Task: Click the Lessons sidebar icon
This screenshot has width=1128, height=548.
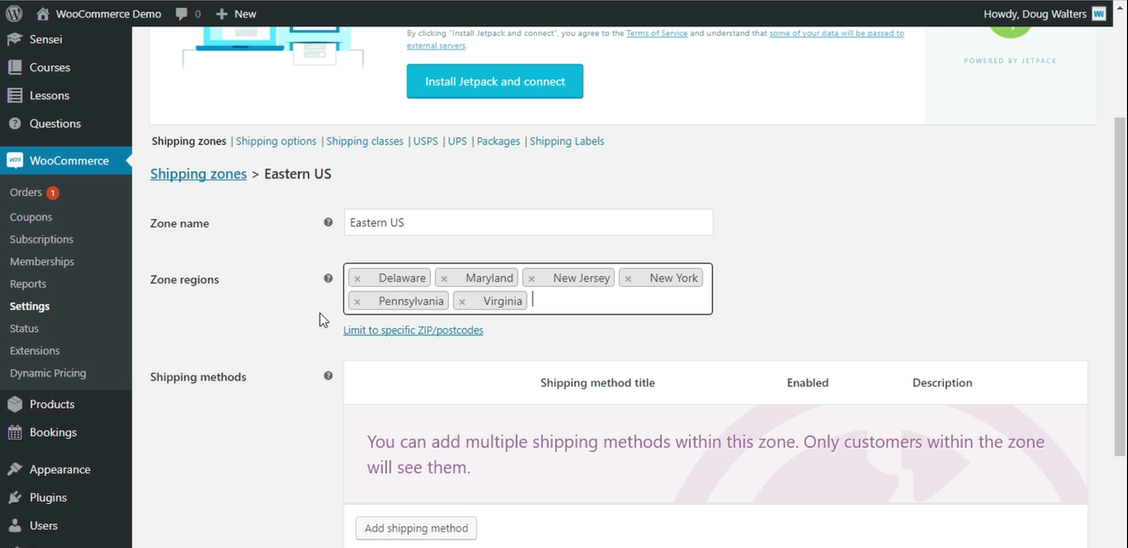Action: pos(14,96)
